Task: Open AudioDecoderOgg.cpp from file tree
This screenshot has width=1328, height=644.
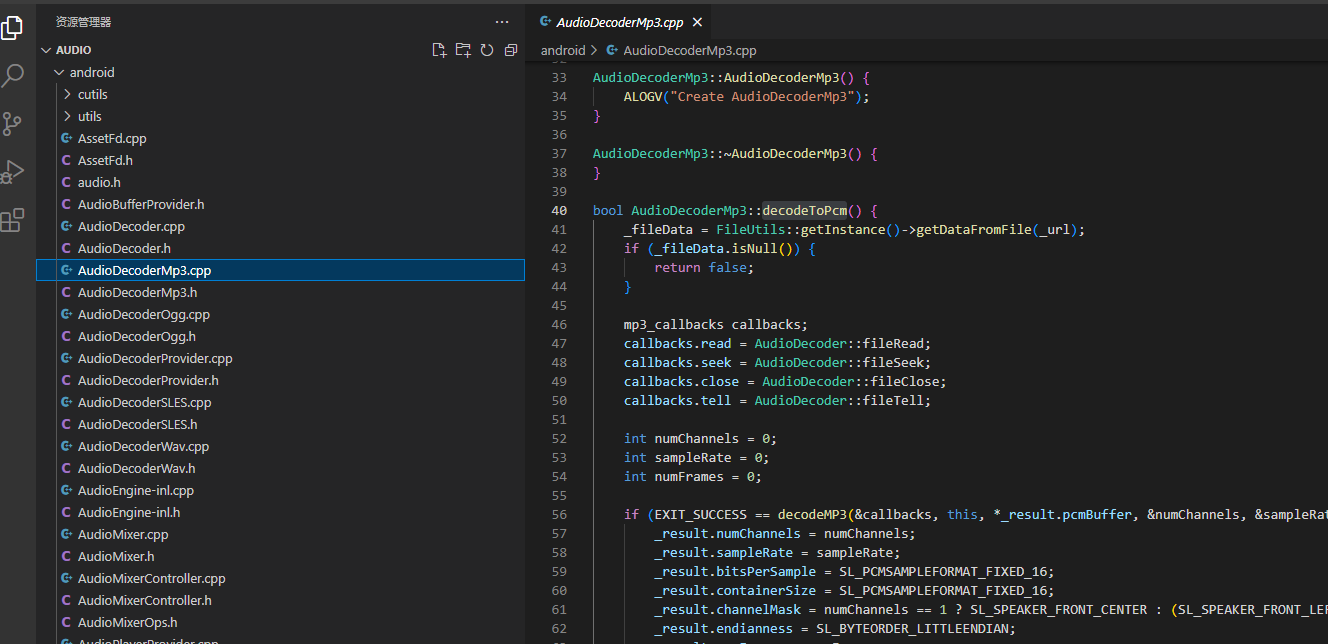Action: point(143,314)
